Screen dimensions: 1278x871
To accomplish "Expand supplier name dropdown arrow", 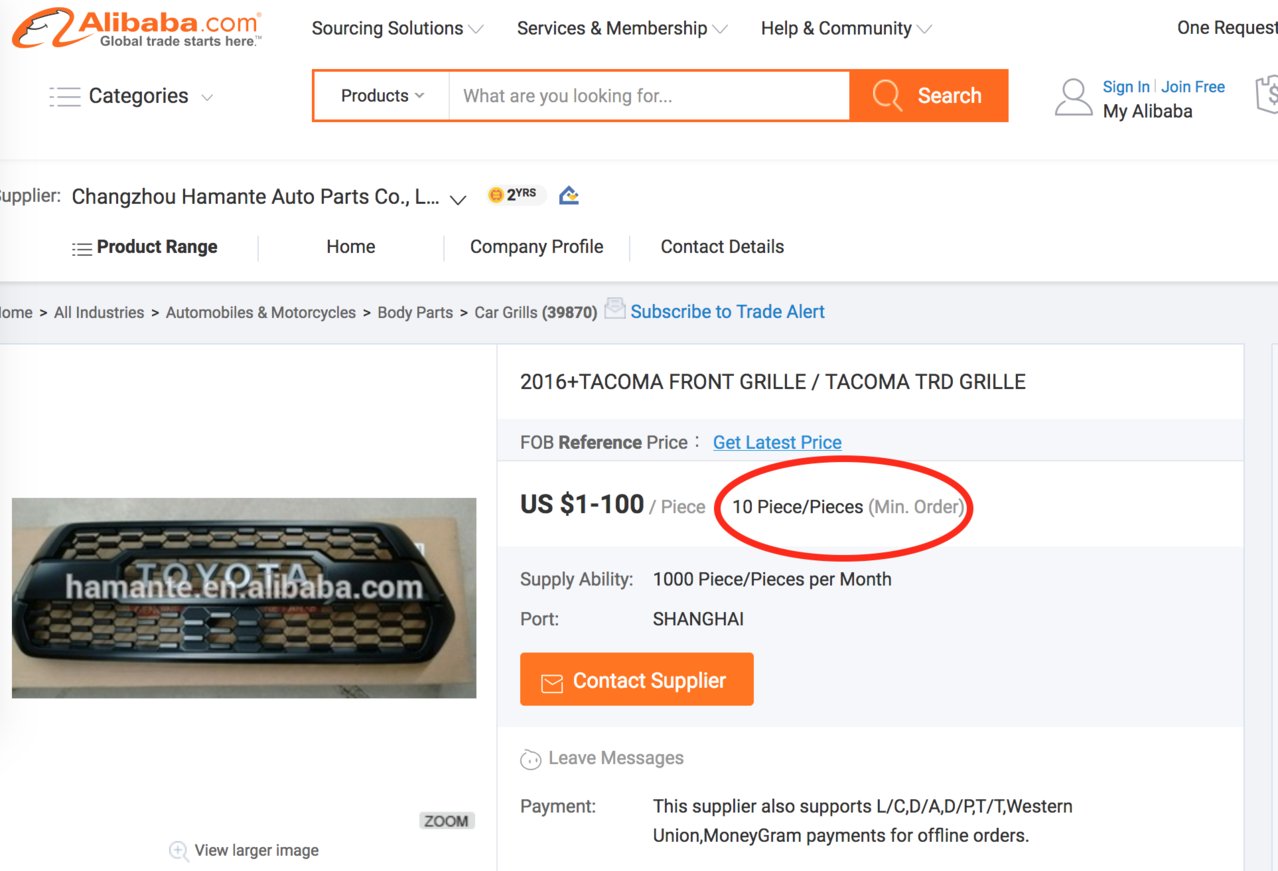I will point(458,199).
